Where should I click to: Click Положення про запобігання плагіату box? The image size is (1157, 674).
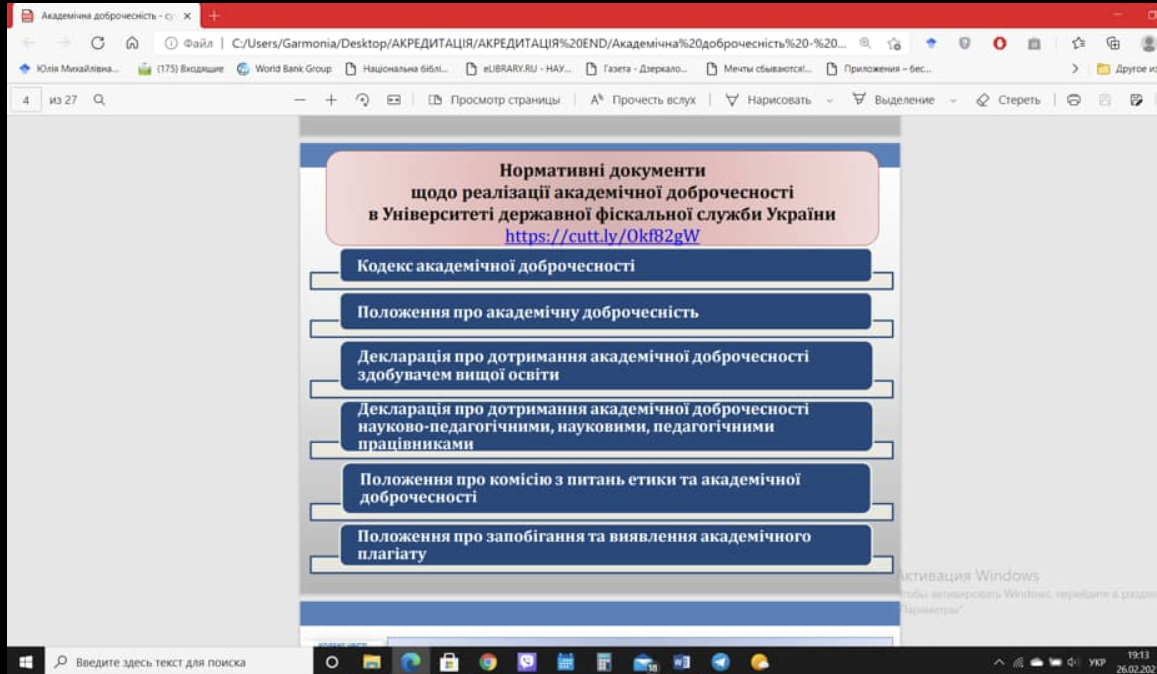(605, 545)
